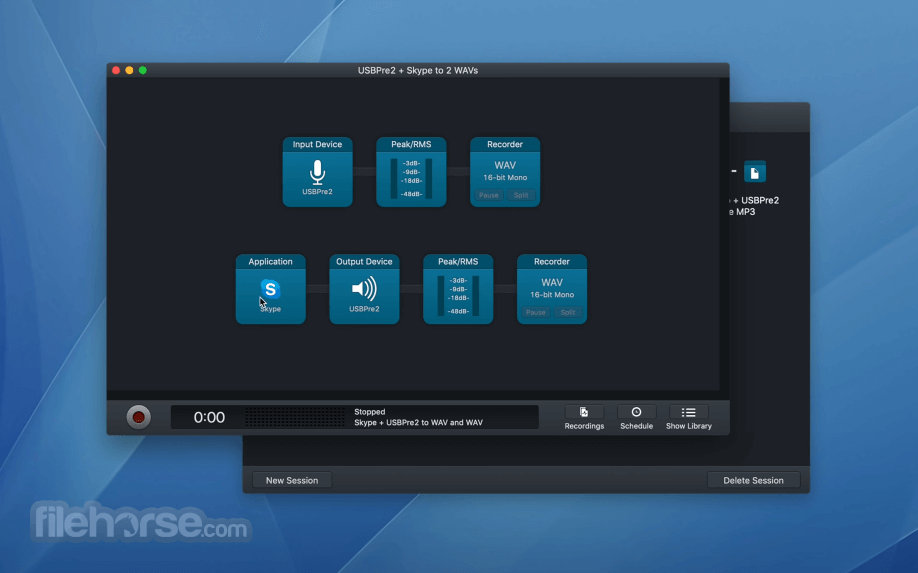Click the microphone icon in Input Device block

coord(317,172)
